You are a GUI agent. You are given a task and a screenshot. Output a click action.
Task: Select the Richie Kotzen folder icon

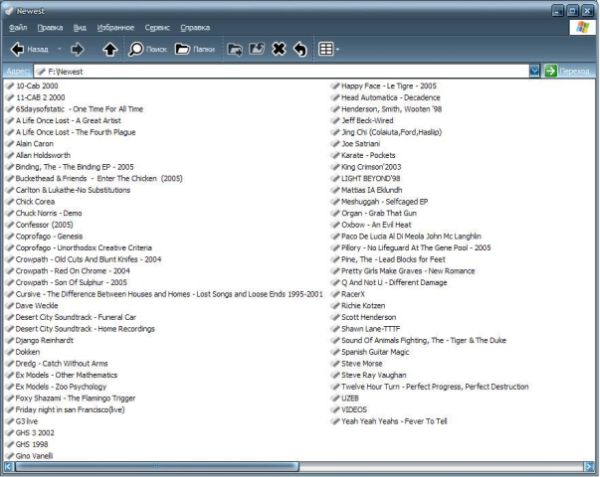tap(336, 305)
